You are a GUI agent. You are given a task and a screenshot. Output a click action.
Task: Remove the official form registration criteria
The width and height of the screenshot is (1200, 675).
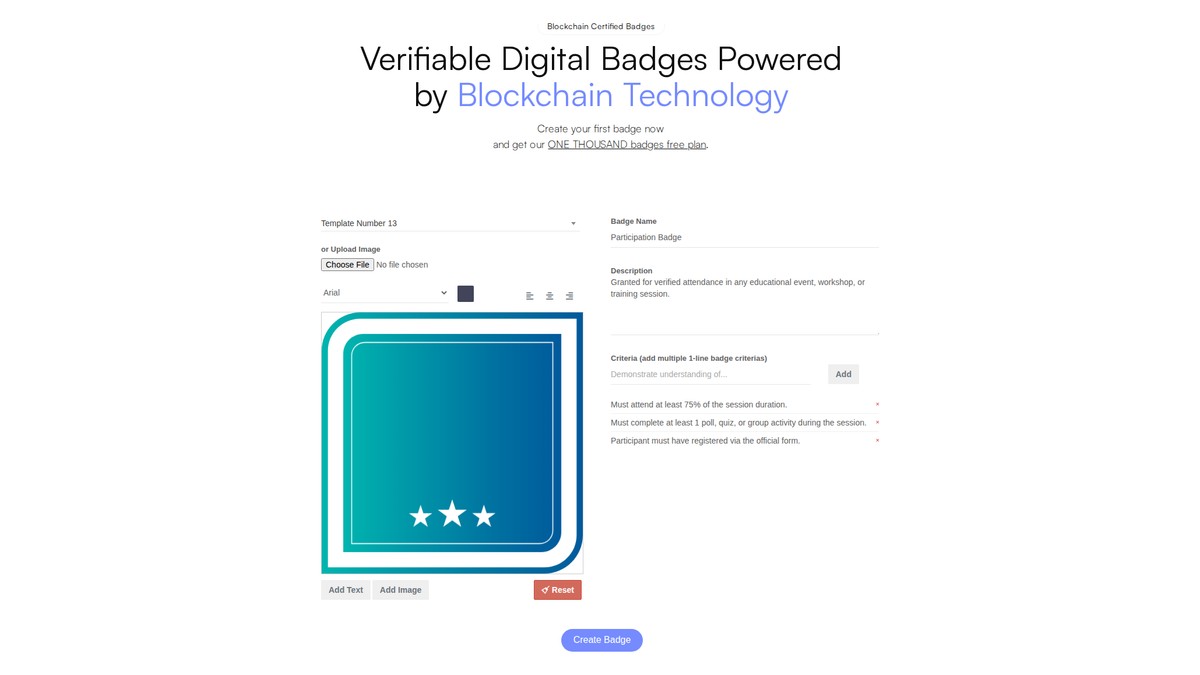877,441
